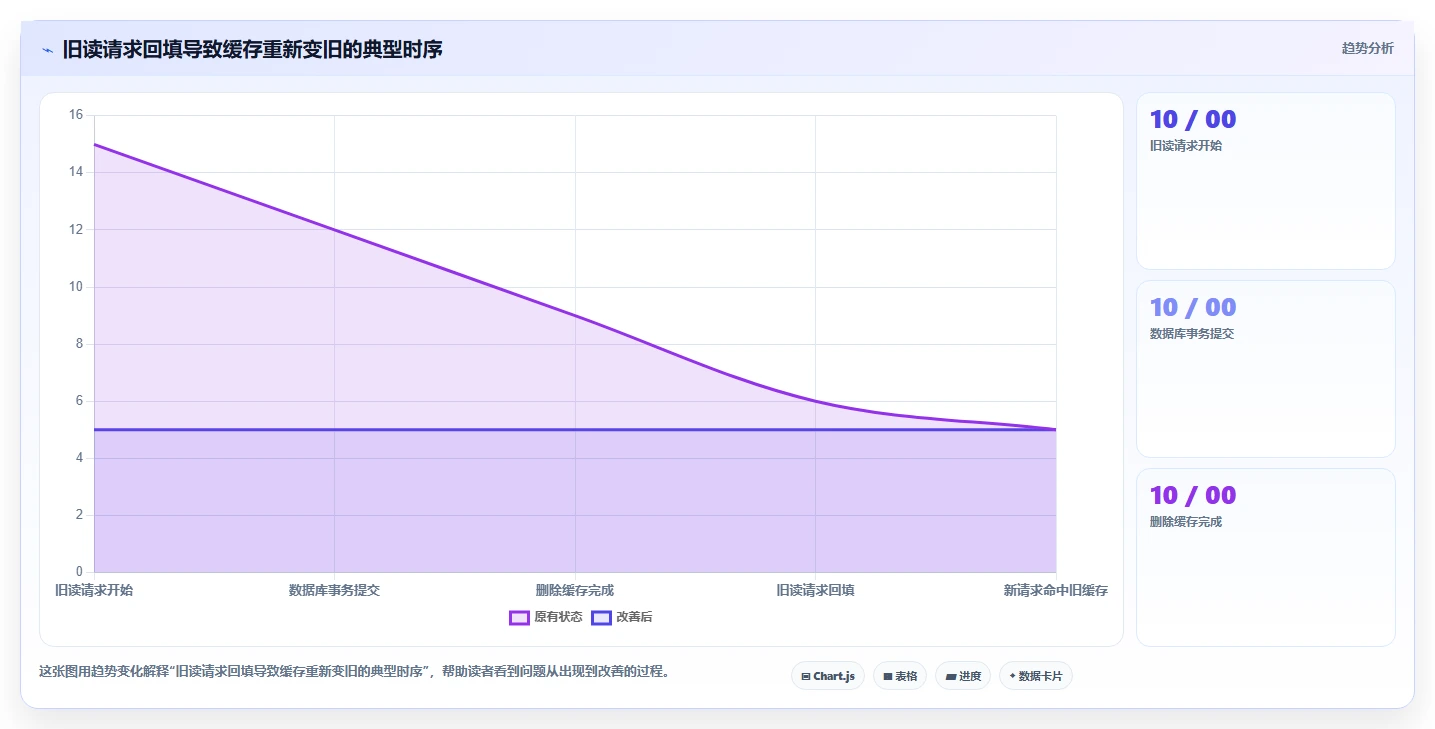1435x729 pixels.
Task: Click the 旧读请求回填 x-axis label
Action: point(815,590)
